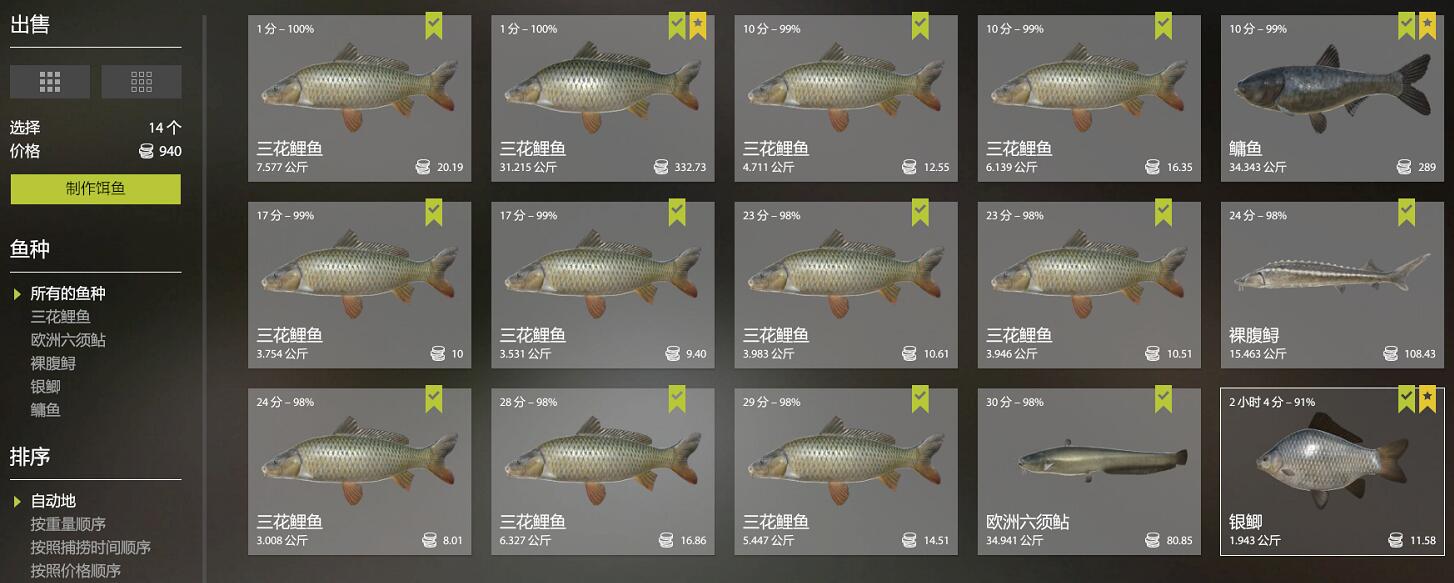Open the 鳙鱼 34.343 kg fish card
Viewport: 1454px width, 583px height.
[1332, 98]
